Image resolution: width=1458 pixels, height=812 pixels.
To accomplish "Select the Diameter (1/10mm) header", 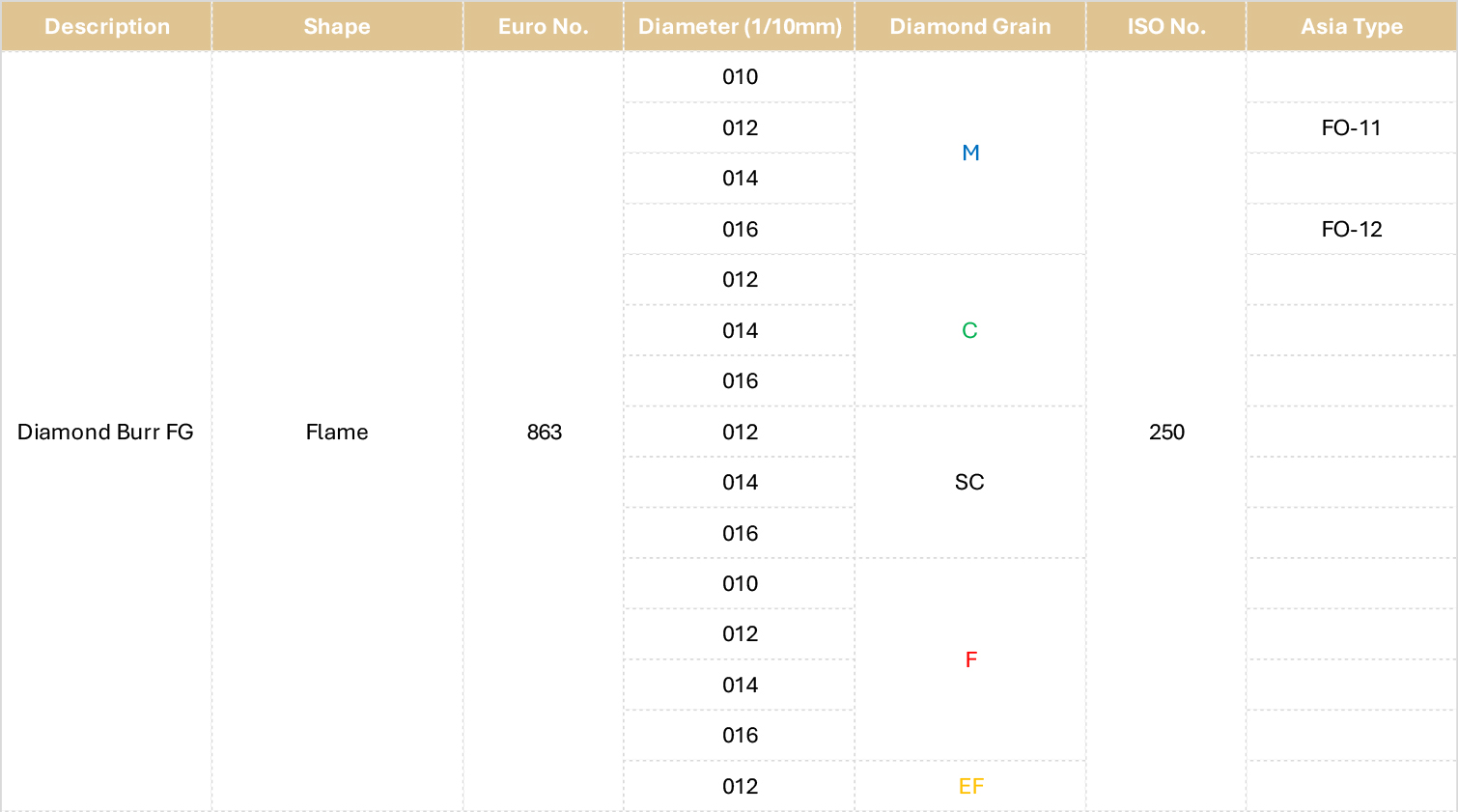I will [740, 26].
